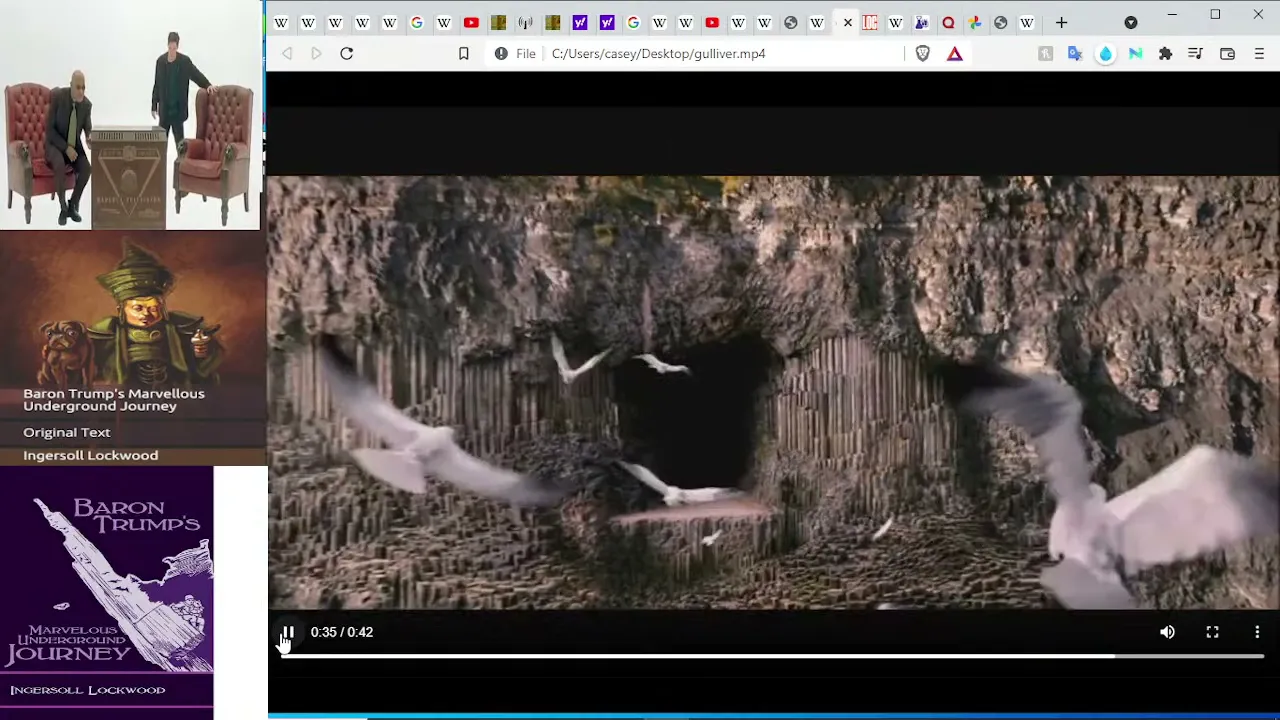Screen dimensions: 1280x720
Task: Switch to the first Google tab
Action: [x=417, y=22]
